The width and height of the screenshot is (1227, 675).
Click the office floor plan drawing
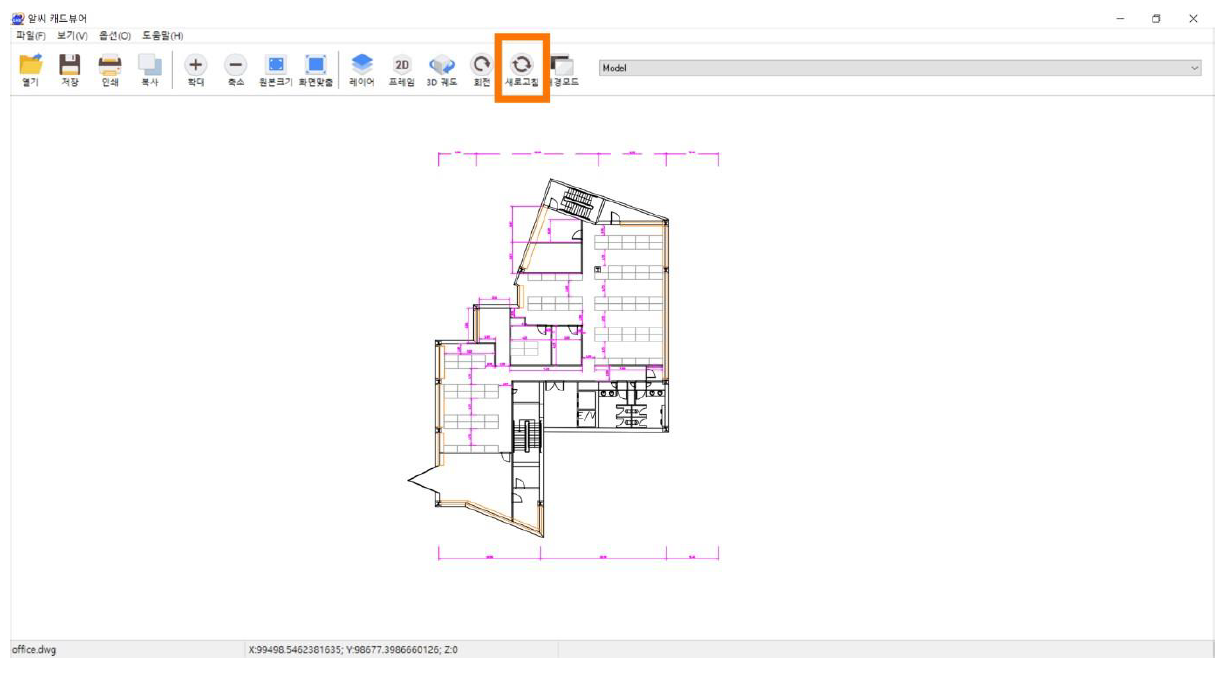pos(563,357)
